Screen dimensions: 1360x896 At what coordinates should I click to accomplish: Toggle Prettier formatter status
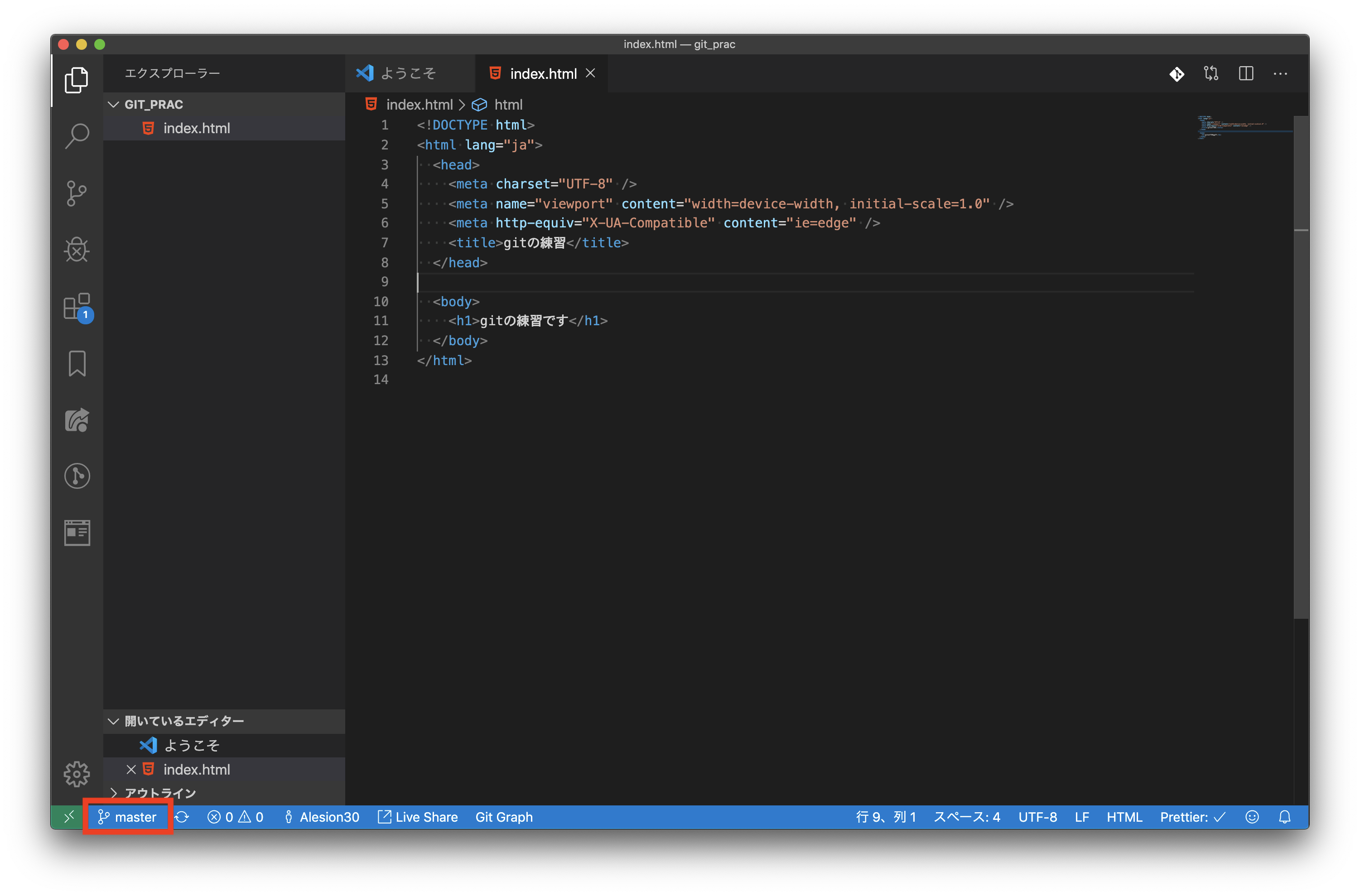point(1192,817)
